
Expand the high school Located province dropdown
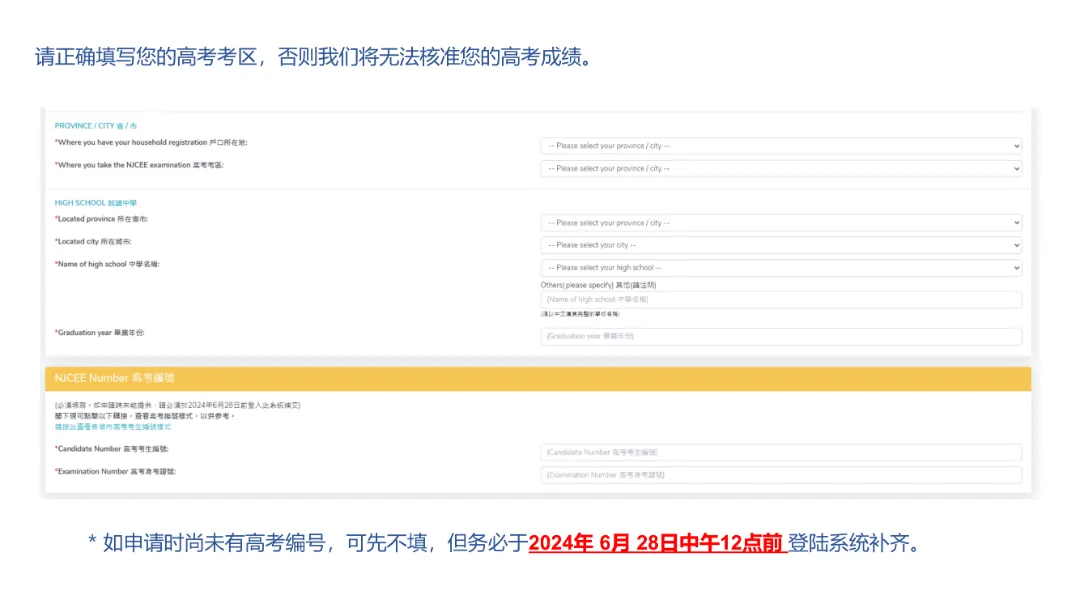[x=781, y=223]
